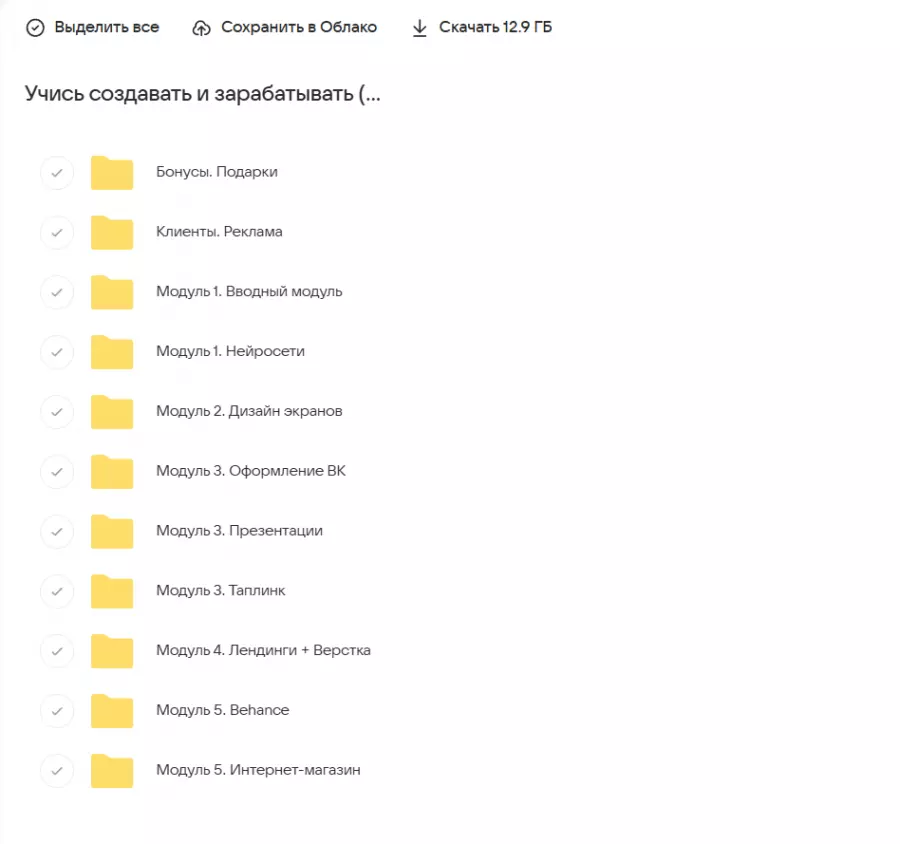Open the Модуль 1. Нейросети folder icon
Image resolution: width=900 pixels, height=844 pixels.
click(x=112, y=353)
